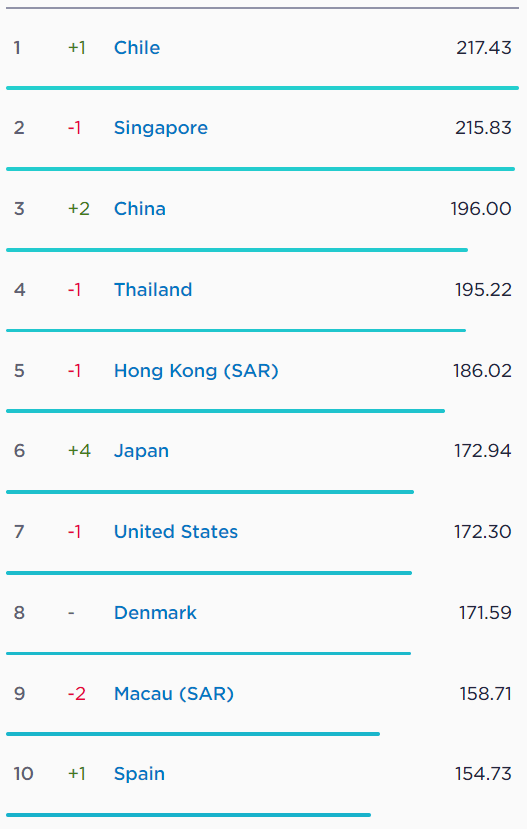The width and height of the screenshot is (527, 829).
Task: Open the Denmark country link
Action: pyautogui.click(x=155, y=613)
